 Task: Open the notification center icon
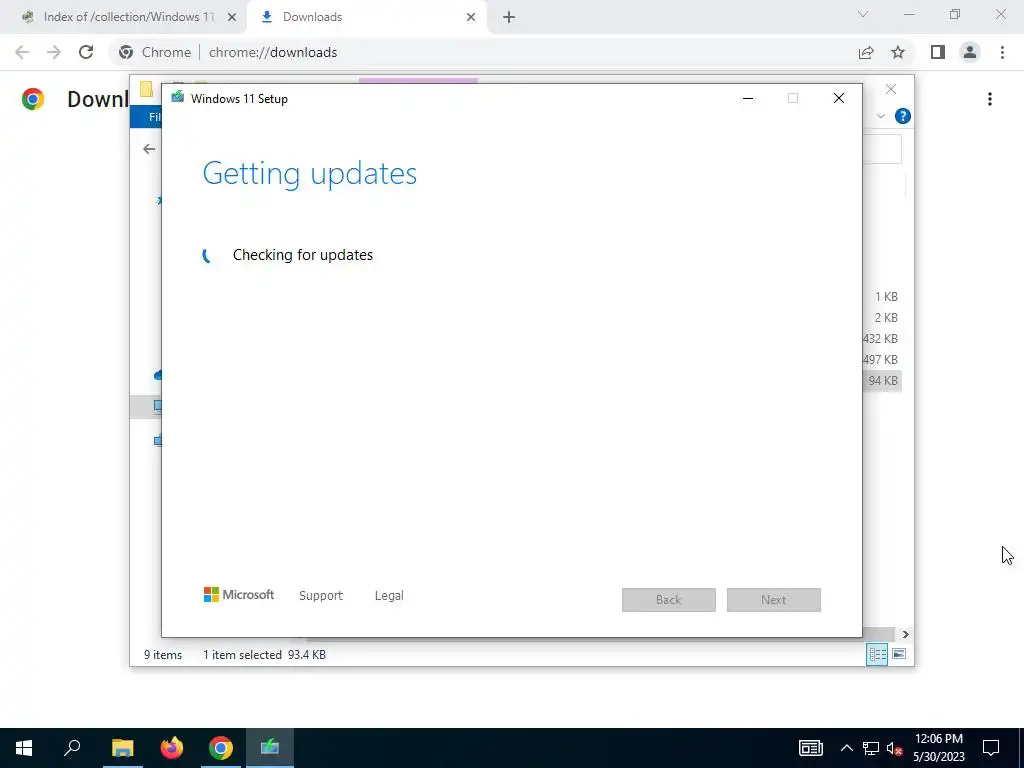tap(991, 748)
